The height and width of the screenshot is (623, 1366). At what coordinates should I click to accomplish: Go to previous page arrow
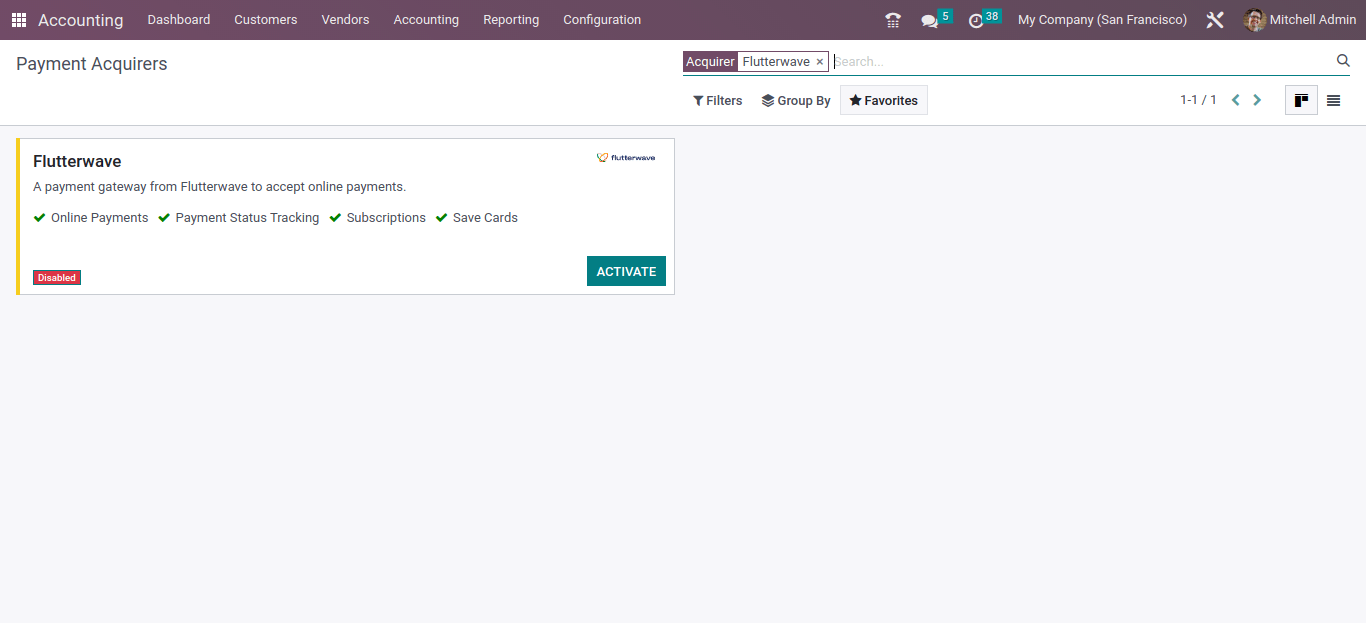point(1236,100)
